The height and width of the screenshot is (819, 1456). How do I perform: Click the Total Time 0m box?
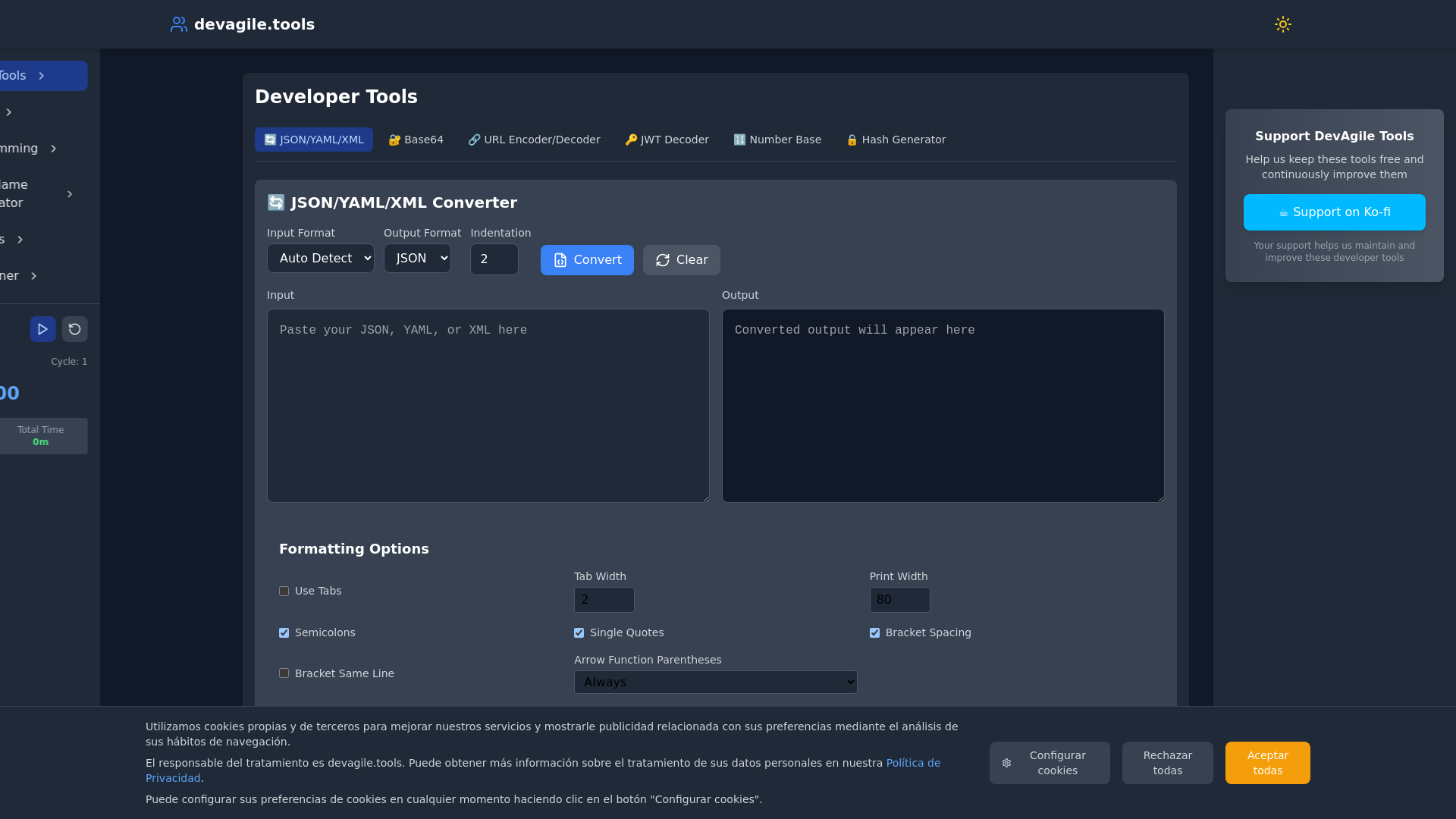pyautogui.click(x=41, y=436)
